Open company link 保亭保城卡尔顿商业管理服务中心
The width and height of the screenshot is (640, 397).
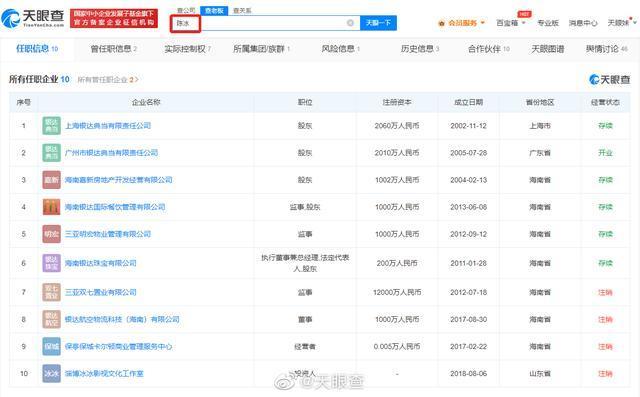[118, 346]
